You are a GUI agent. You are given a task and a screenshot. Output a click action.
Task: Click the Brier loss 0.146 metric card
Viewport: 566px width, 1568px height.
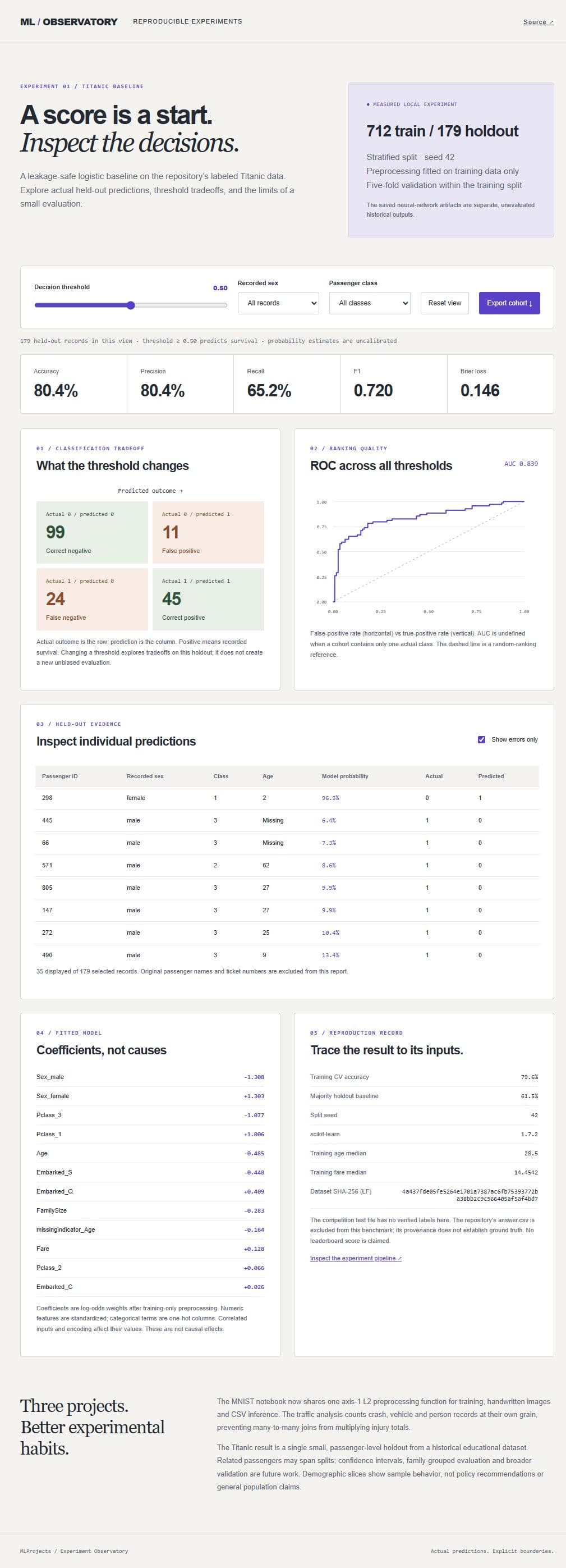coord(500,384)
